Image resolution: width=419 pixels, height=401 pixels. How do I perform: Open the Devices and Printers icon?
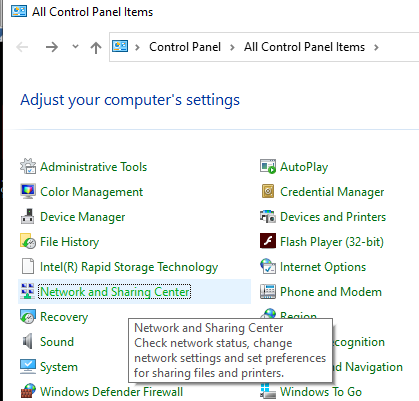tap(268, 216)
